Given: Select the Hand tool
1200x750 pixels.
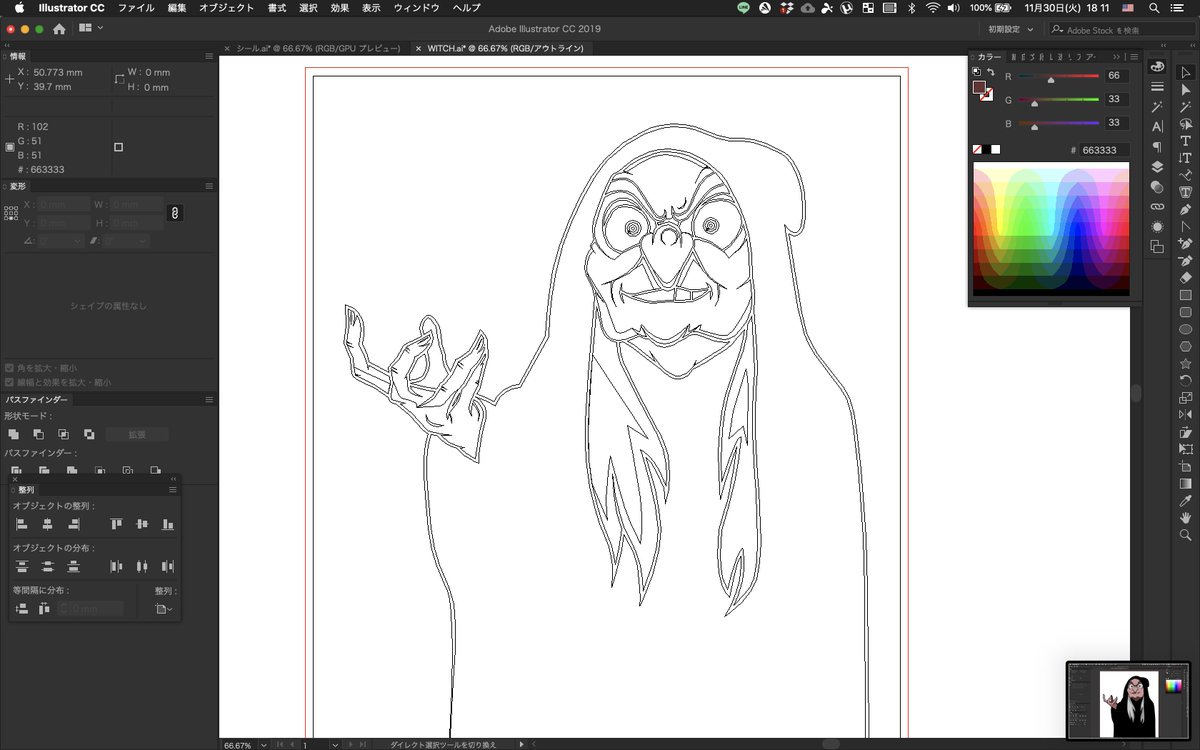Looking at the screenshot, I should pos(1185,517).
